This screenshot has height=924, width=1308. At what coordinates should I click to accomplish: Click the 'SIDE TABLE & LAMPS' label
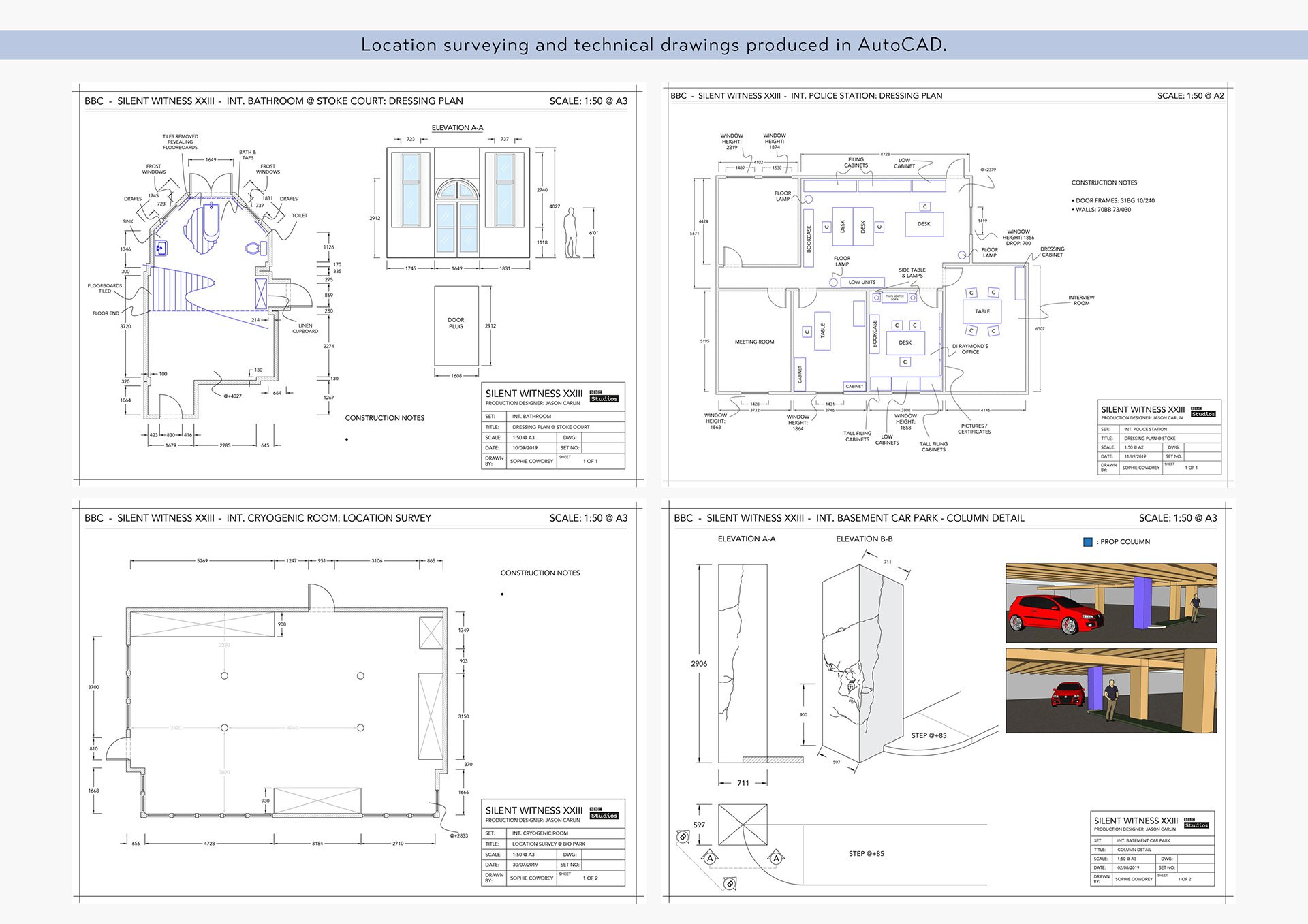pyautogui.click(x=912, y=273)
